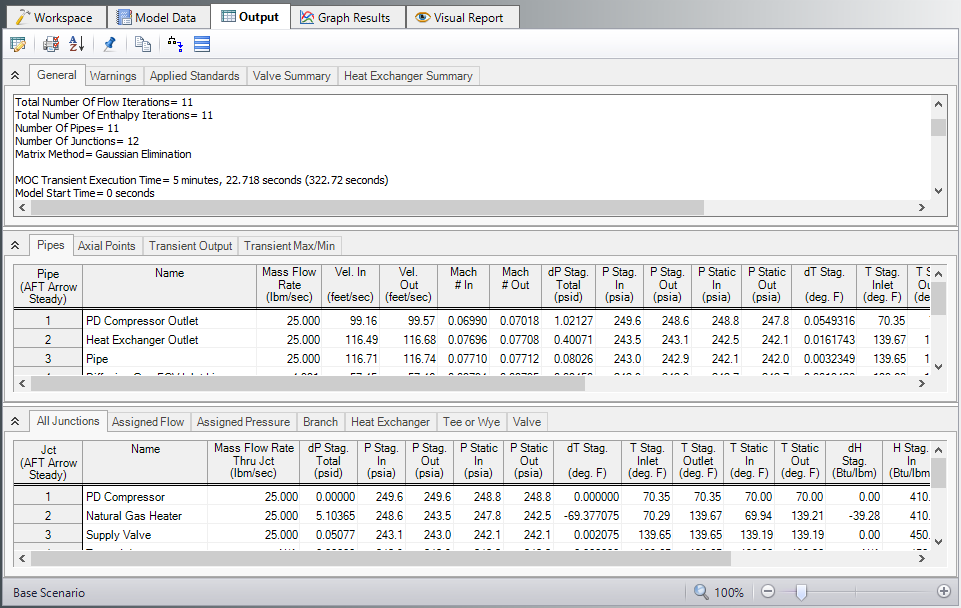Click the blue stacked-lines format icon

[200, 44]
